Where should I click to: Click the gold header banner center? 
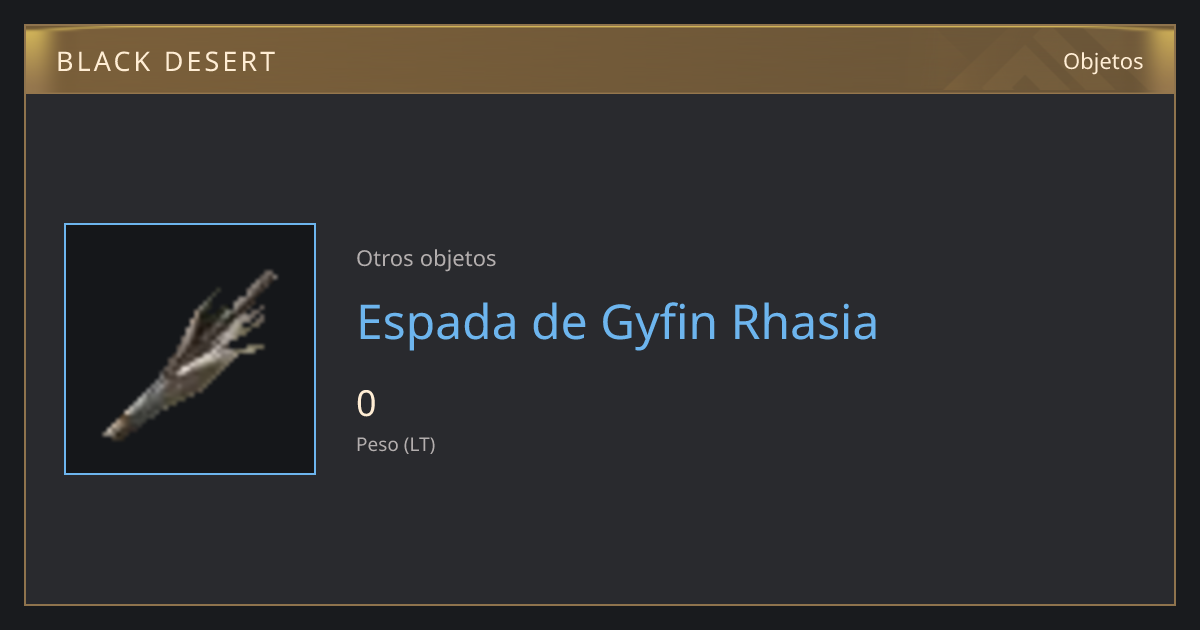pyautogui.click(x=600, y=61)
